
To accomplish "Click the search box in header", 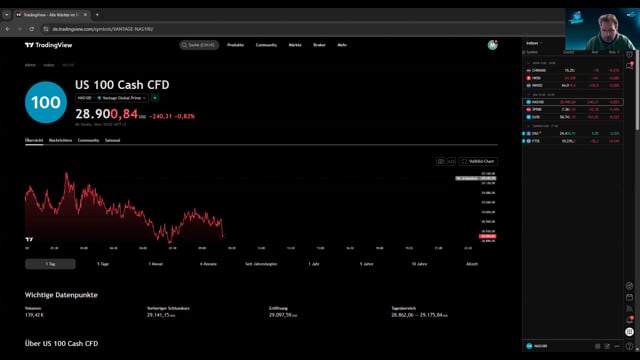I will pos(199,45).
